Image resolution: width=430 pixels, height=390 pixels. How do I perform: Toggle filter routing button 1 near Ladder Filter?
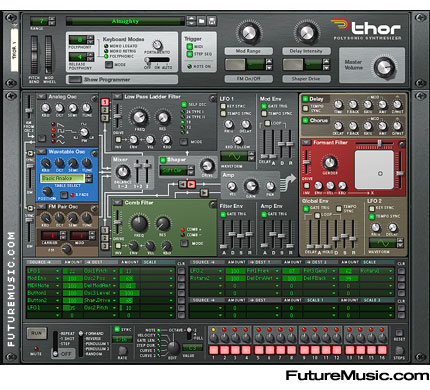(x=105, y=102)
